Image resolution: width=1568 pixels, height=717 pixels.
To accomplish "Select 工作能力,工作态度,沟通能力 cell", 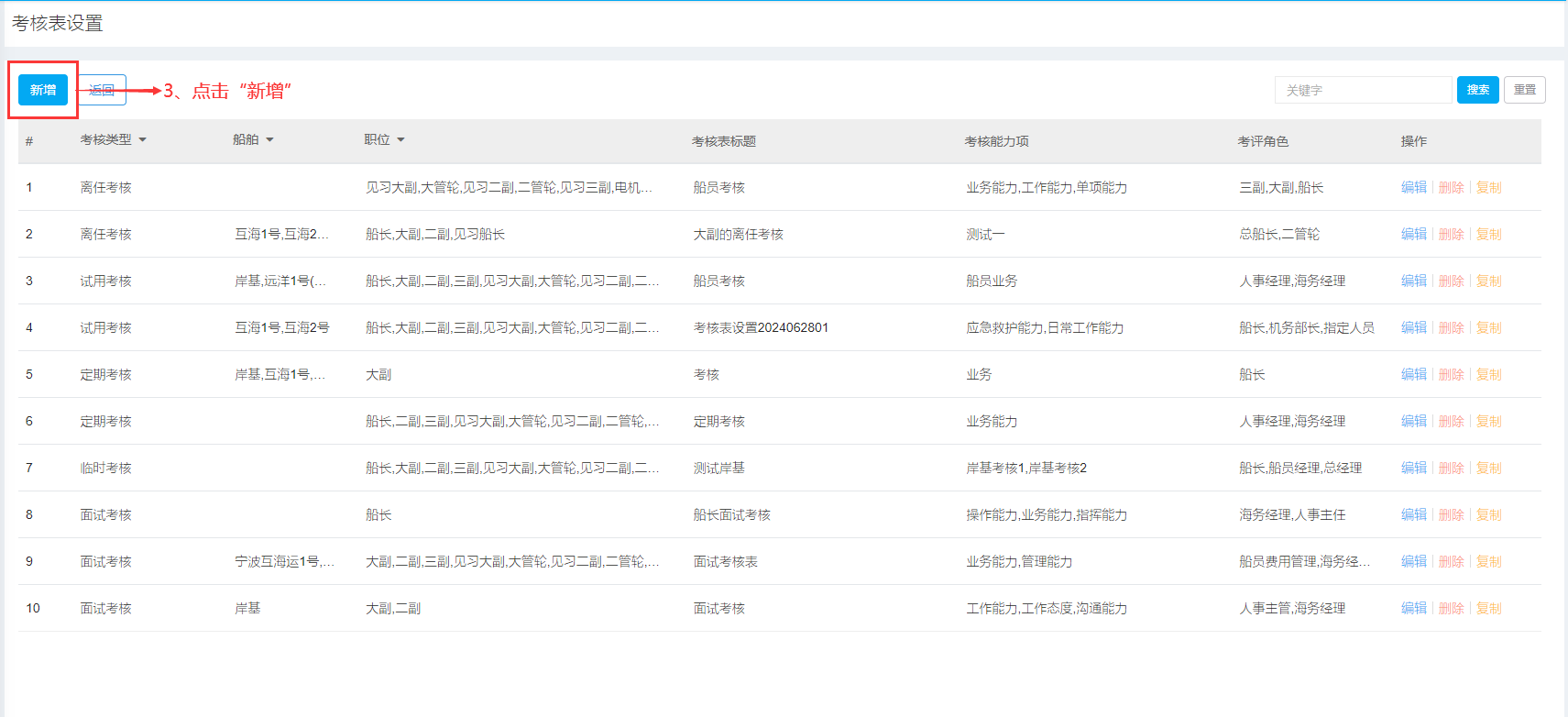I will pos(1047,609).
